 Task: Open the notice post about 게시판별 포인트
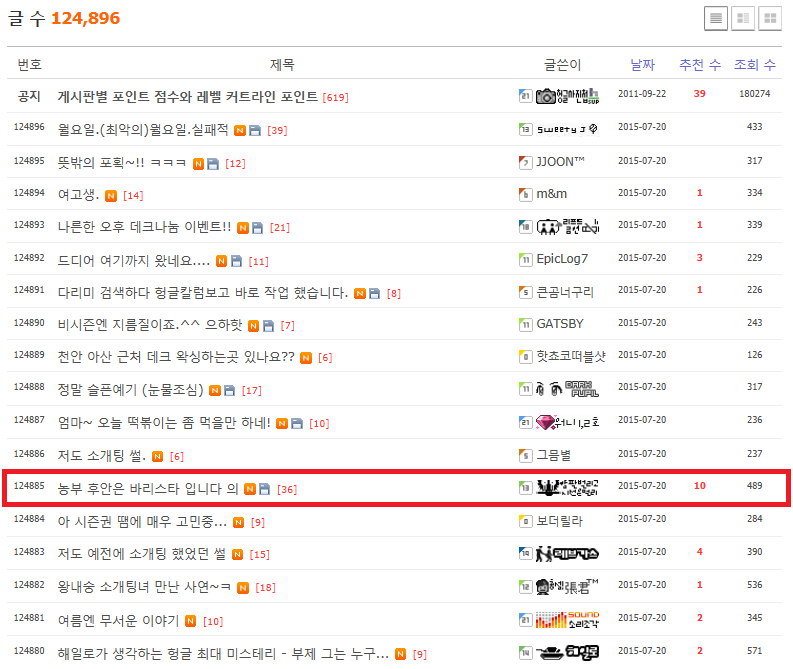tap(188, 97)
